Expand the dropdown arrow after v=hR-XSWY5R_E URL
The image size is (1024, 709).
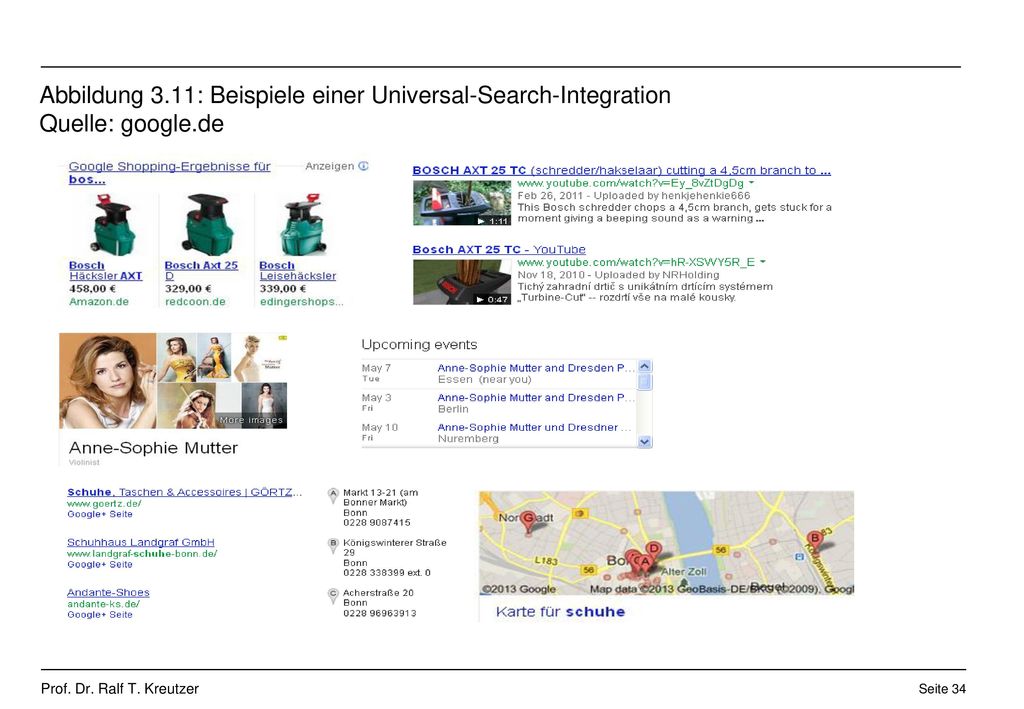coord(762,262)
